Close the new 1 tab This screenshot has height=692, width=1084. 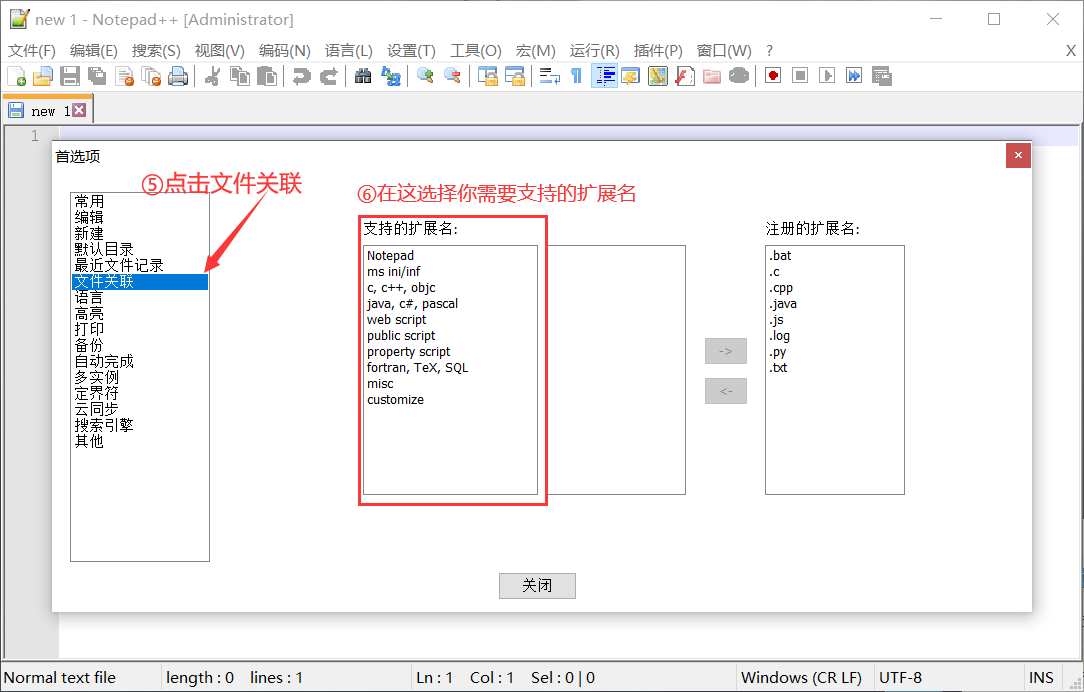pyautogui.click(x=80, y=110)
